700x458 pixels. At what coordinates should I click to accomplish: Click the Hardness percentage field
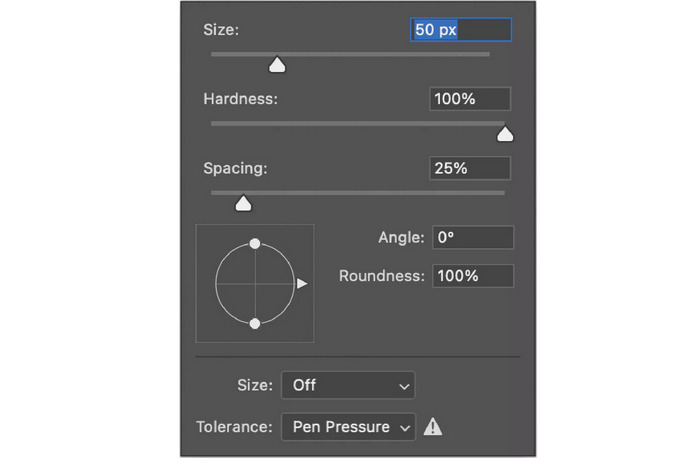(x=470, y=99)
